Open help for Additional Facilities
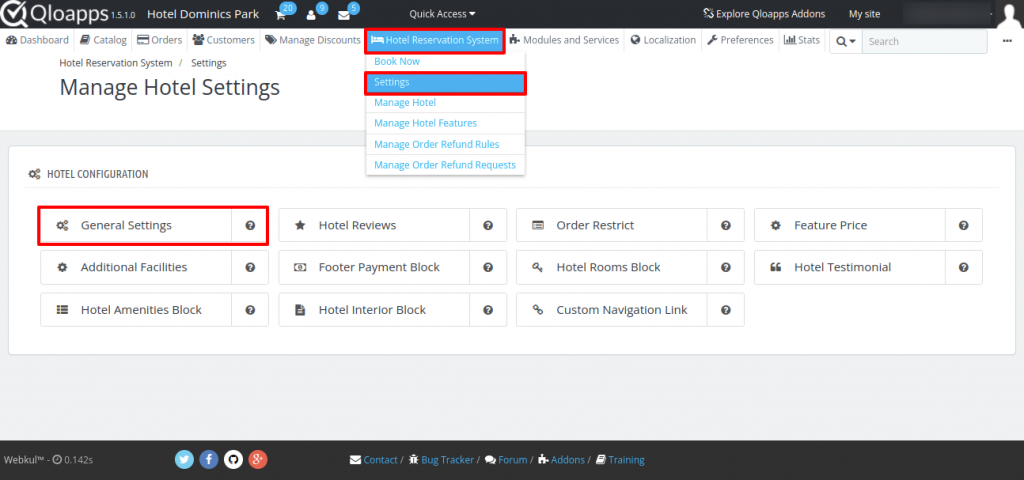 pos(250,268)
